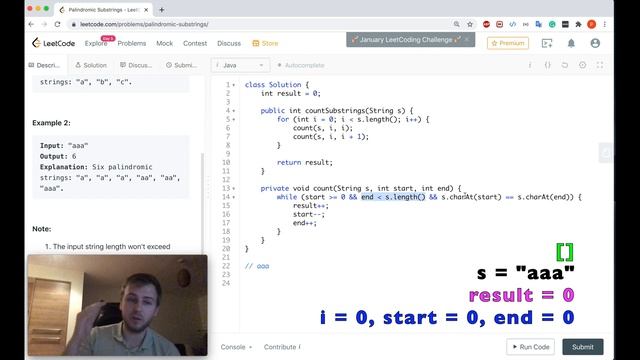Viewport: 640px width, 360px height.
Task: Switch to the Description tab
Action: tap(44, 65)
